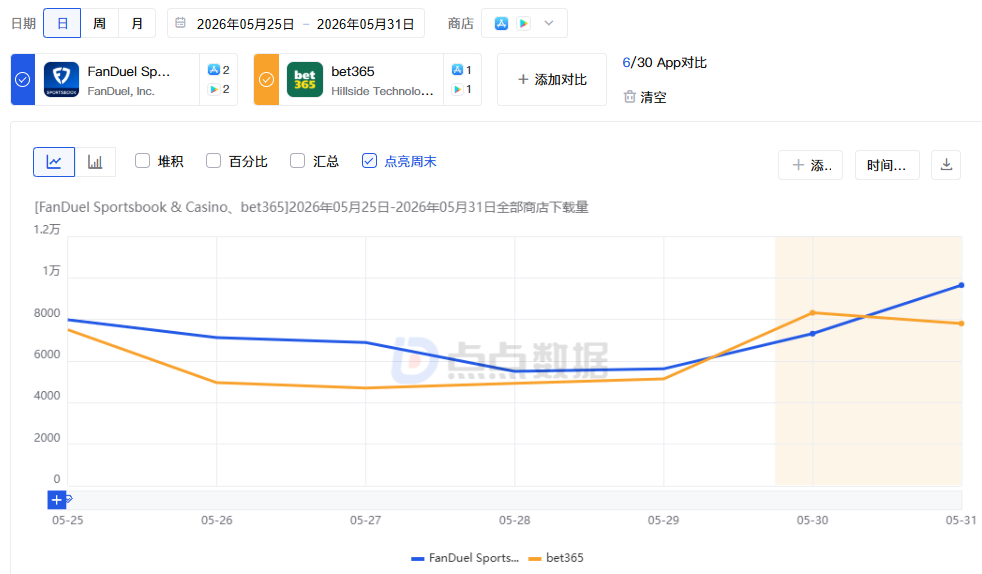Enable the 汇总 summary checkbox

(297, 161)
